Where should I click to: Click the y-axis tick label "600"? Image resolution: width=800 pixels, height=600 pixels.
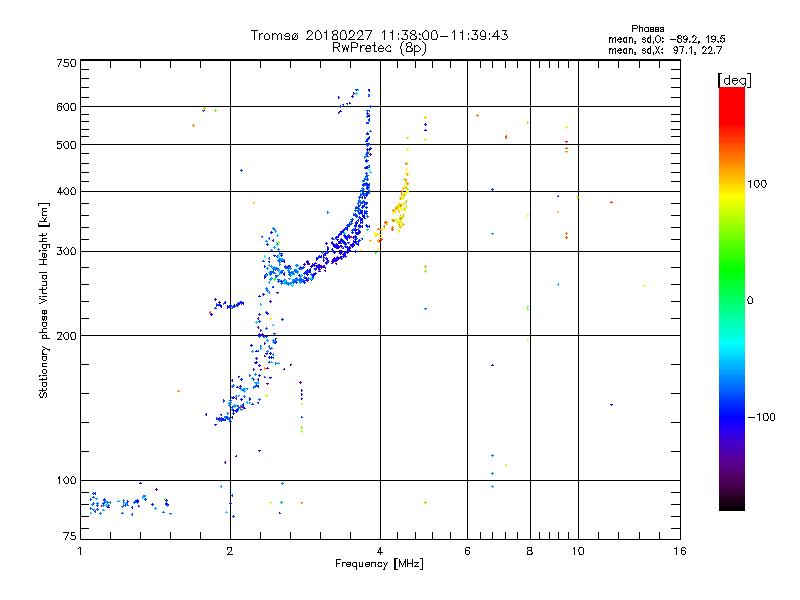point(66,107)
